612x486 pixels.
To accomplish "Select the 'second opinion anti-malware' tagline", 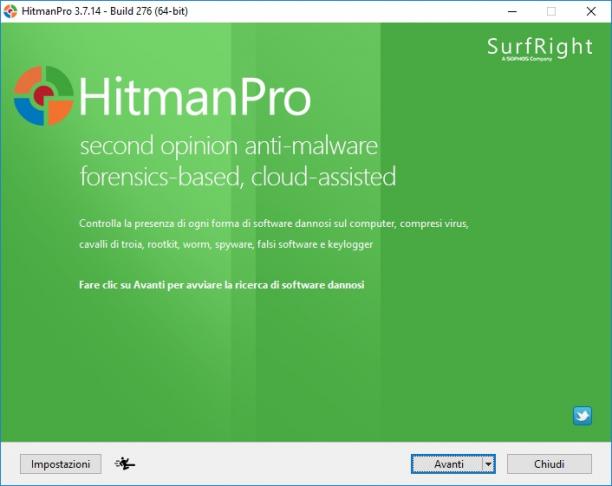I will [x=229, y=146].
